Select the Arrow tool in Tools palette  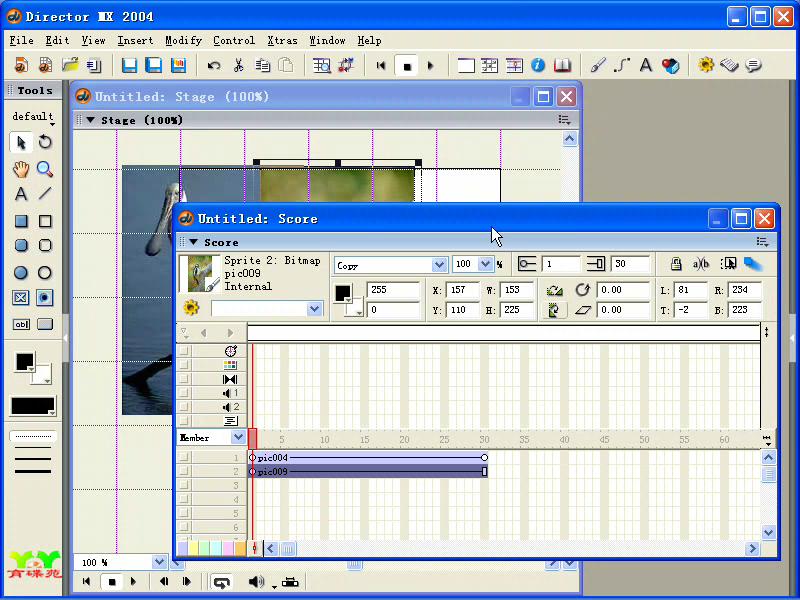point(21,142)
